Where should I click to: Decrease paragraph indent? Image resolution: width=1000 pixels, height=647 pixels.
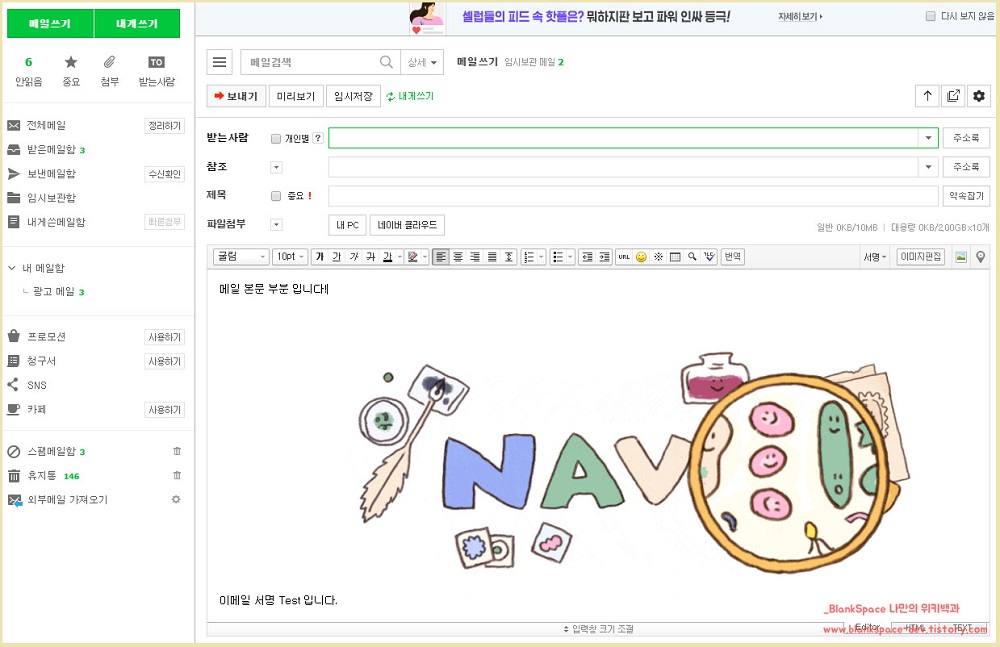(x=587, y=257)
